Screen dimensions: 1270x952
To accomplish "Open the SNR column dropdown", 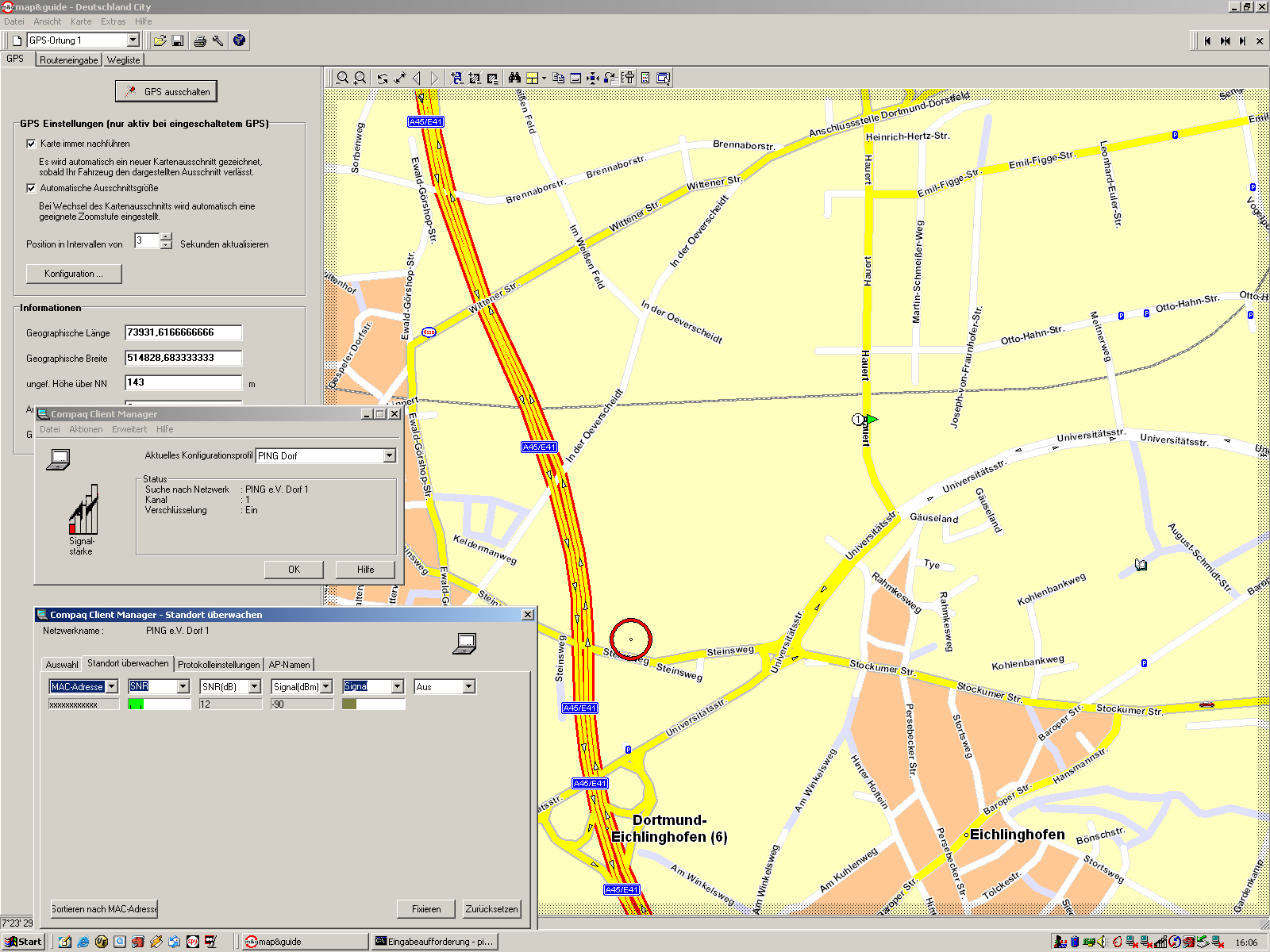I will pyautogui.click(x=183, y=686).
